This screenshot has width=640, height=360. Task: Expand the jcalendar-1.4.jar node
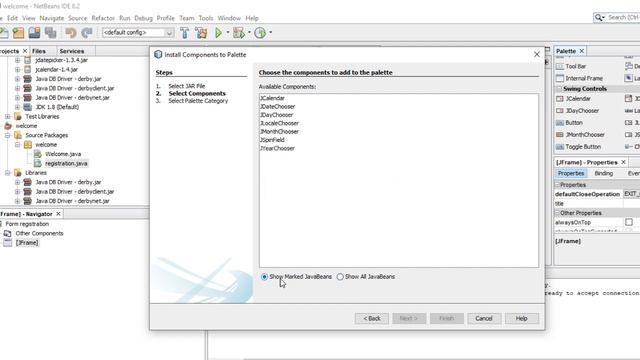18,69
